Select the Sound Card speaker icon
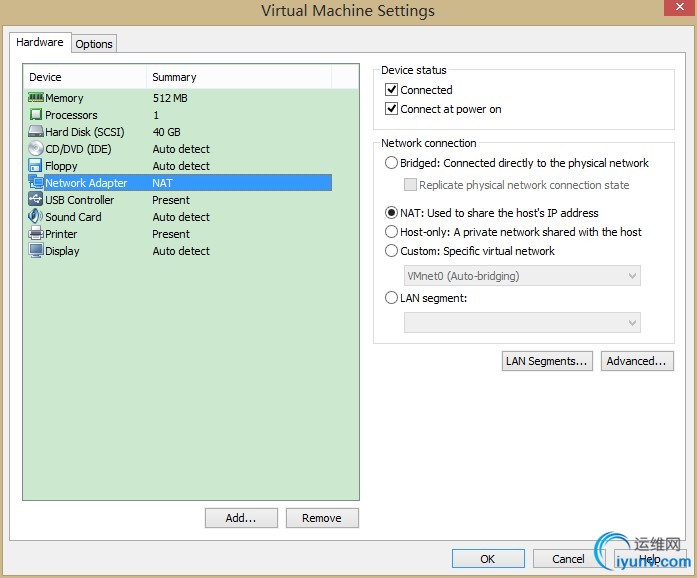This screenshot has height=578, width=697. click(36, 217)
